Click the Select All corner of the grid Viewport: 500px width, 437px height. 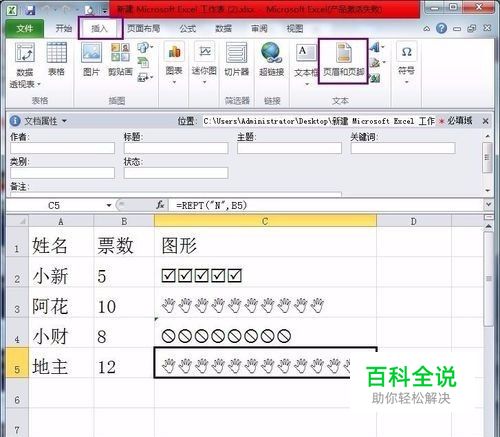click(x=17, y=221)
